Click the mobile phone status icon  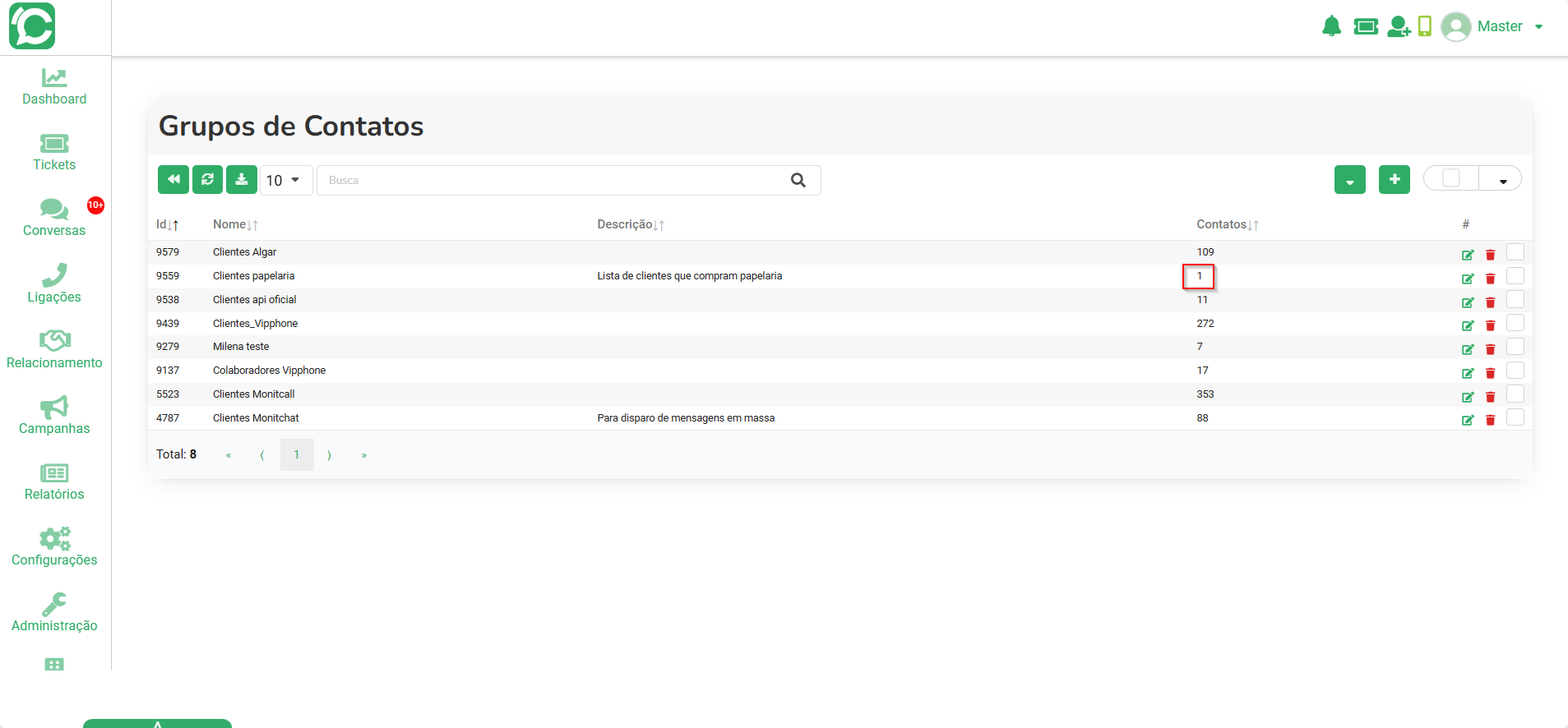tap(1425, 26)
